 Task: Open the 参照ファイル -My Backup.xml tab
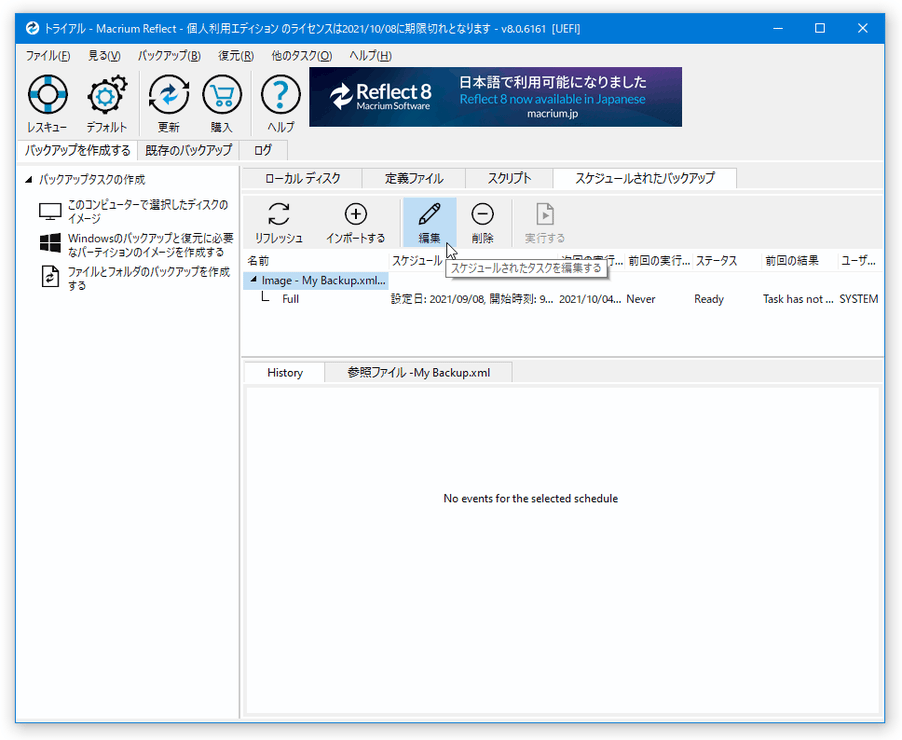[418, 372]
